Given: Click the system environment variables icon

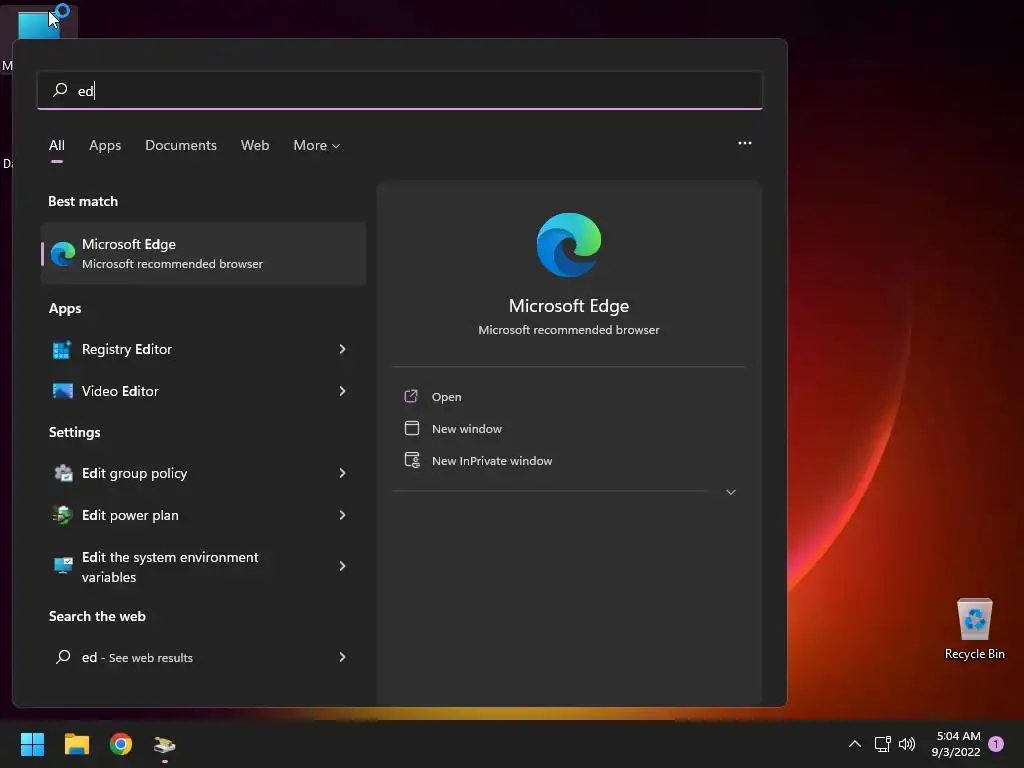Looking at the screenshot, I should click(63, 566).
